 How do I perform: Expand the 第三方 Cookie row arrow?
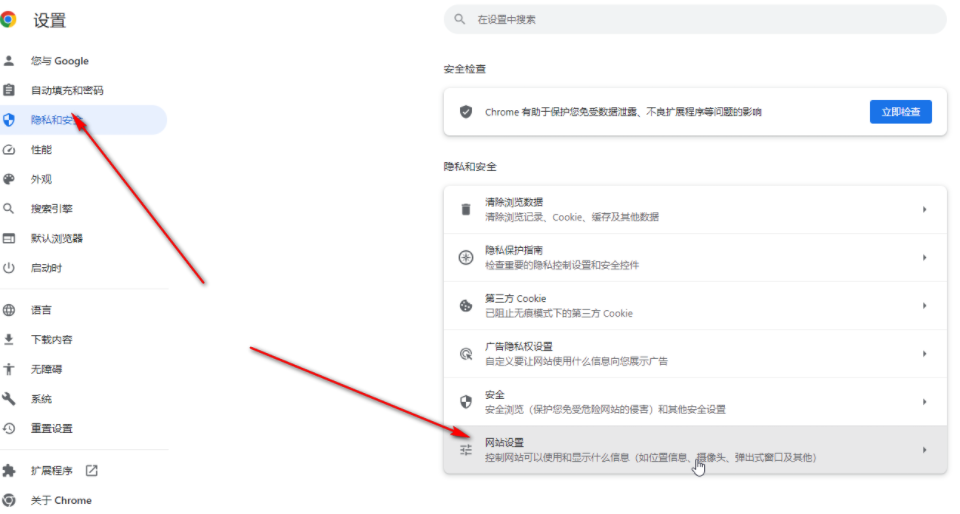924,305
